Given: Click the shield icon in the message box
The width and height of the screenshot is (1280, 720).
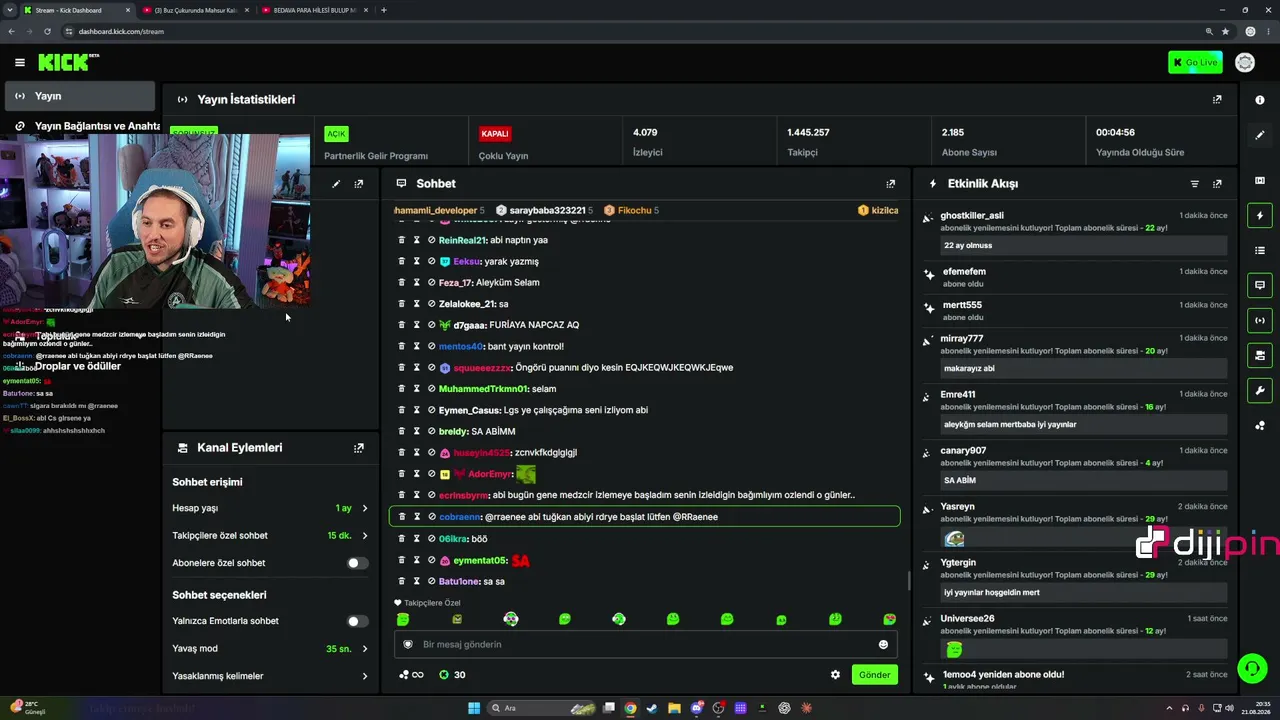Looking at the screenshot, I should point(408,645).
